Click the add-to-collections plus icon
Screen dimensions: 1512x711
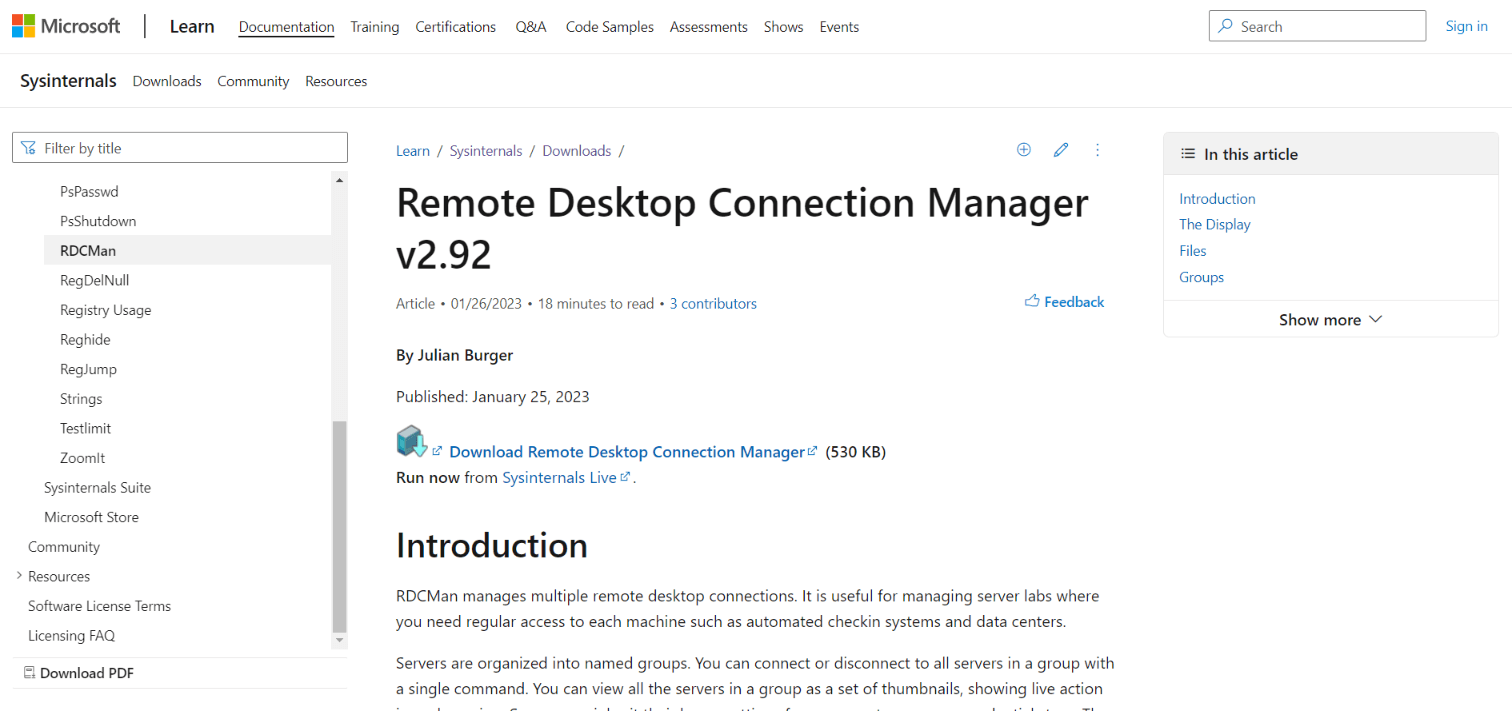[x=1023, y=149]
